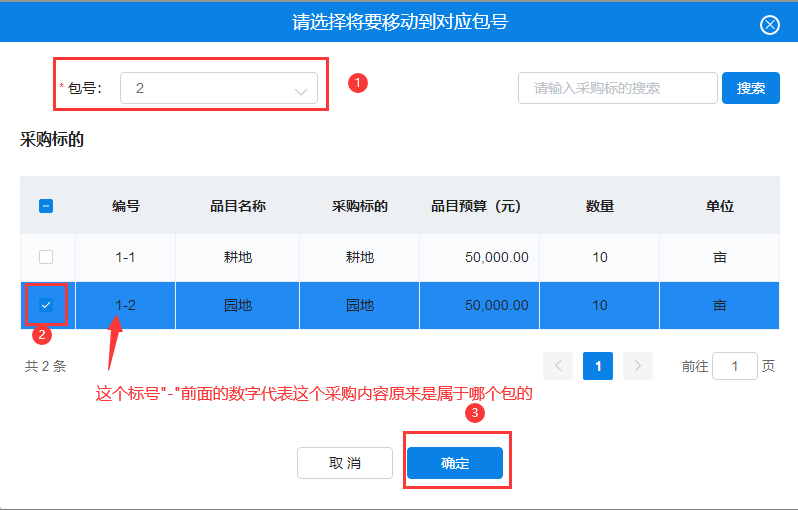
Task: Go to next page with right arrow
Action: pyautogui.click(x=638, y=366)
